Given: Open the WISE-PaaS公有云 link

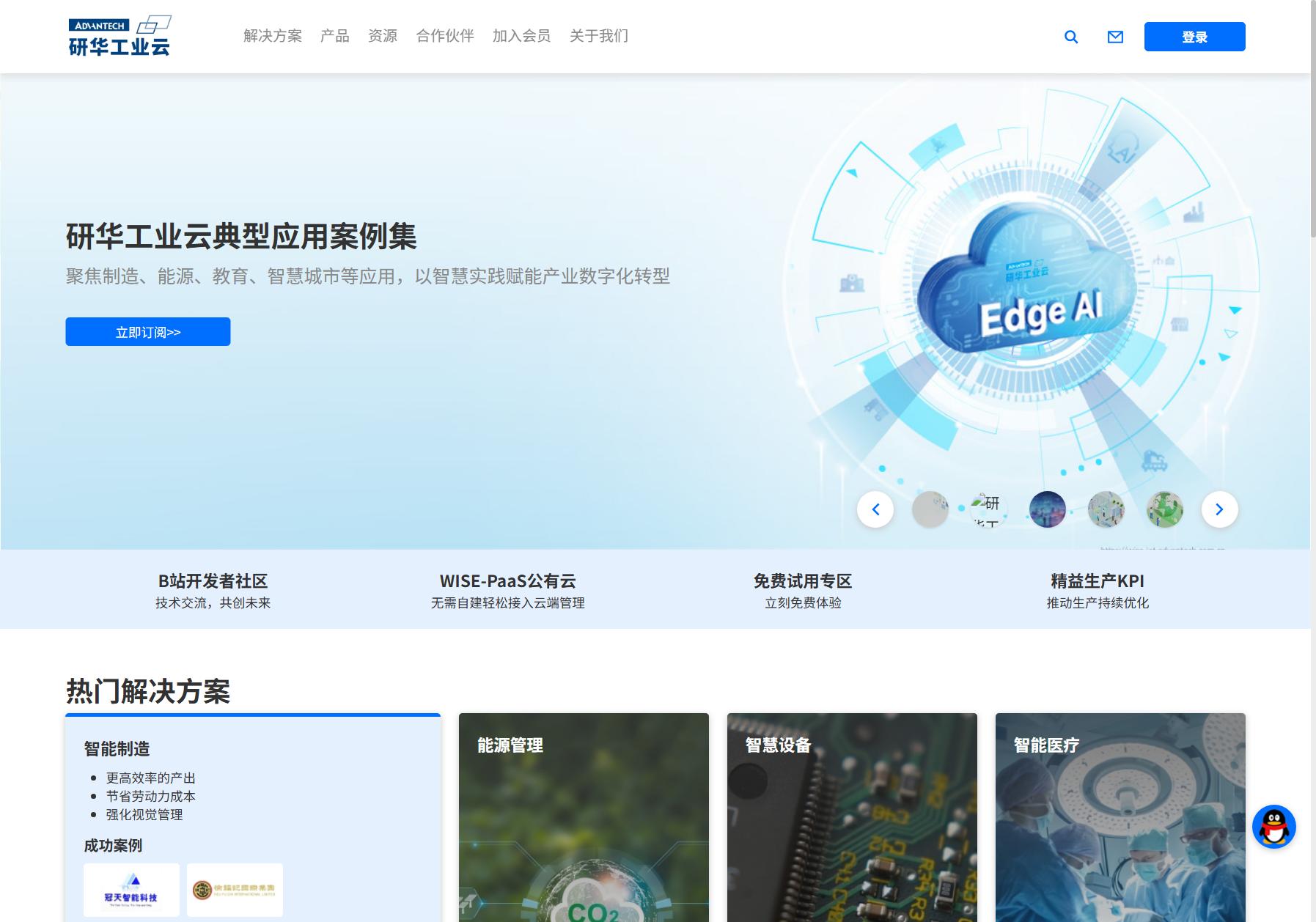Looking at the screenshot, I should (x=508, y=581).
